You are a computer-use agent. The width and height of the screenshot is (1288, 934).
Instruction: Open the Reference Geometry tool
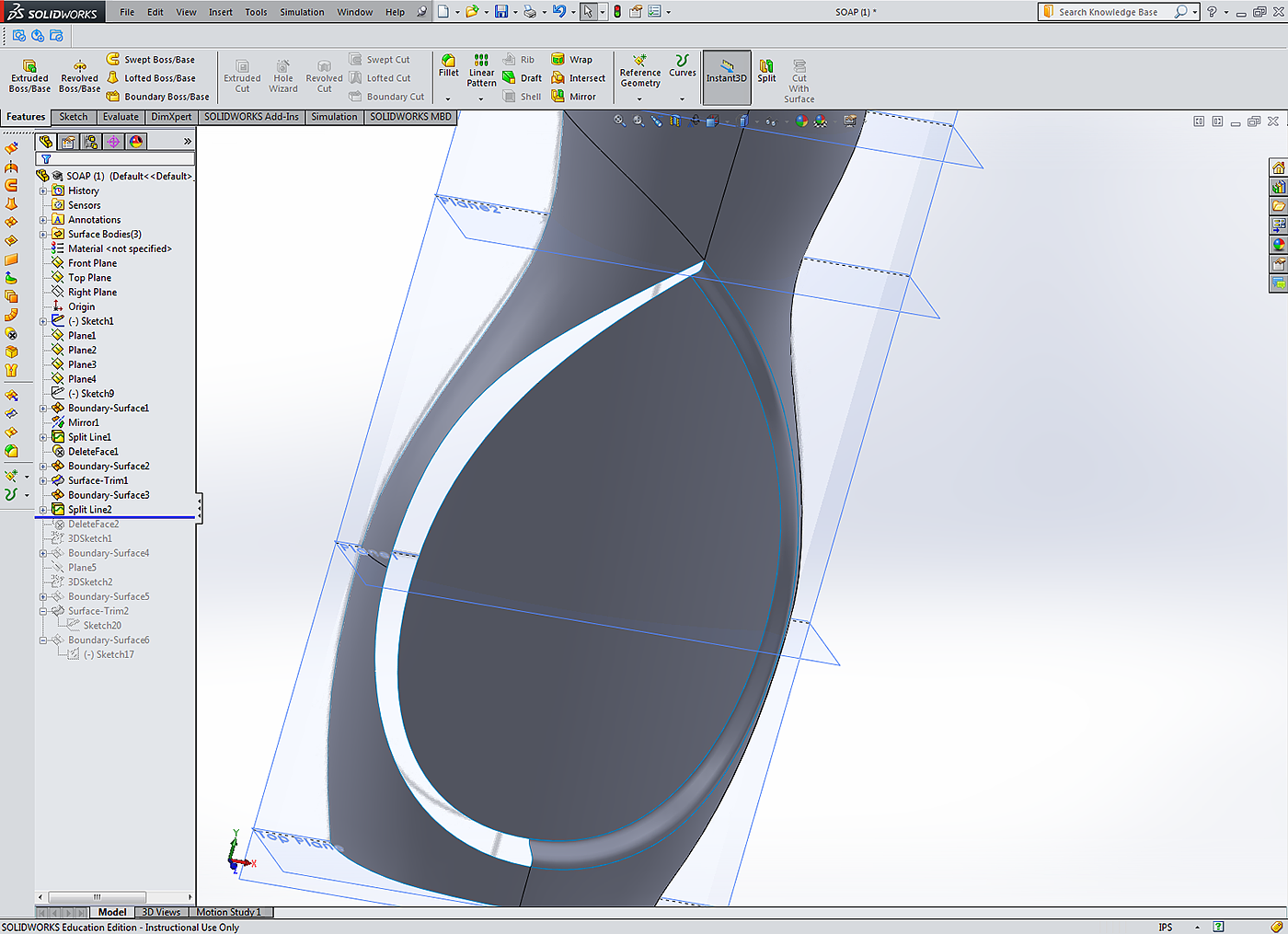click(x=639, y=70)
